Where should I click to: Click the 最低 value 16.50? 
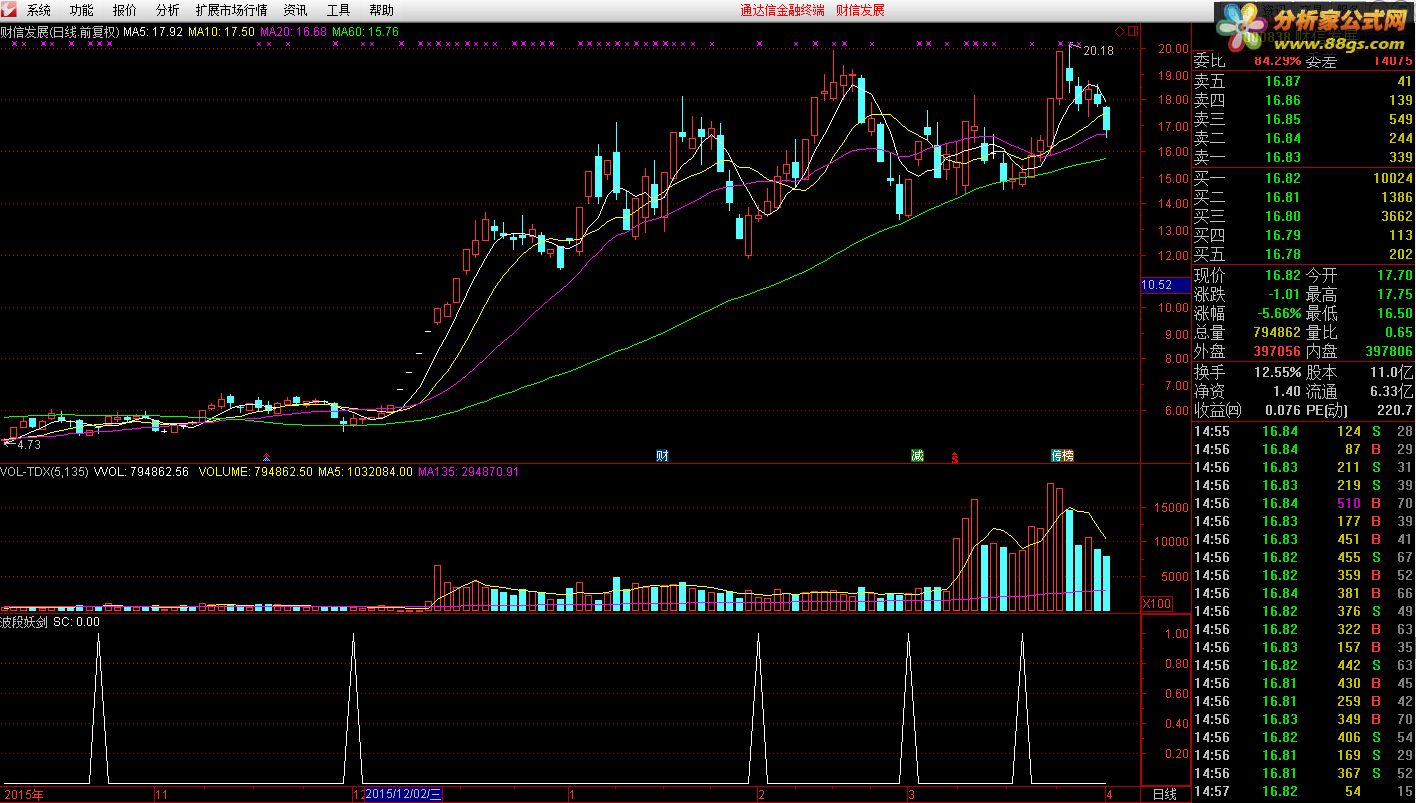click(1393, 313)
